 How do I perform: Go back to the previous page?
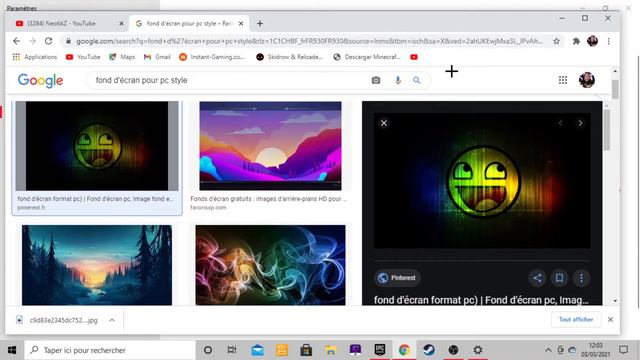tap(16, 41)
